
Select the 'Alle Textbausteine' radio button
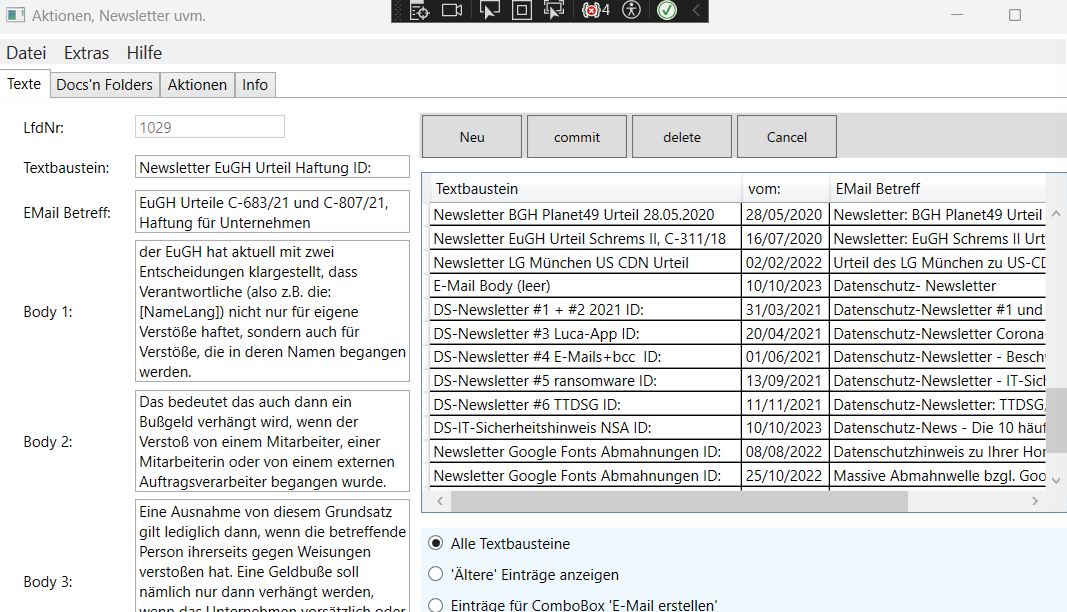point(435,543)
